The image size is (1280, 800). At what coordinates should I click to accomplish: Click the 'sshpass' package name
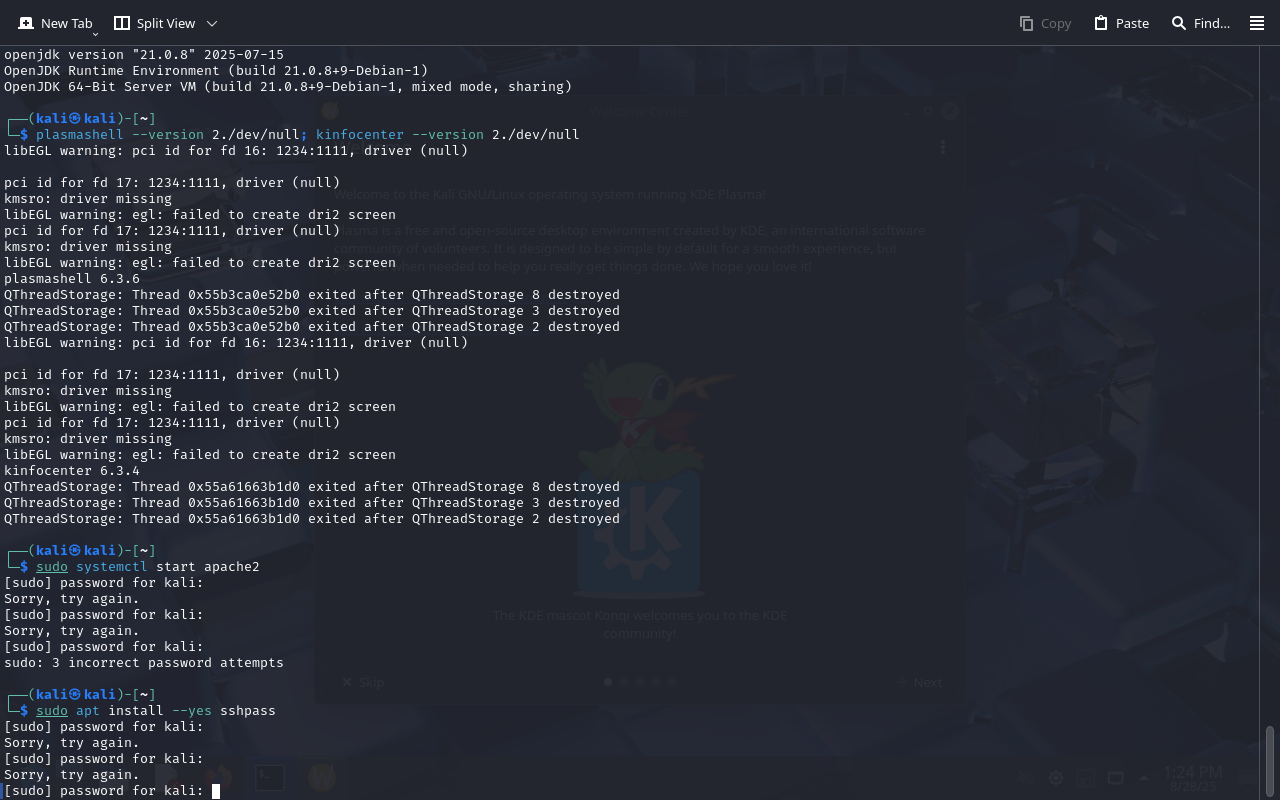(x=248, y=711)
